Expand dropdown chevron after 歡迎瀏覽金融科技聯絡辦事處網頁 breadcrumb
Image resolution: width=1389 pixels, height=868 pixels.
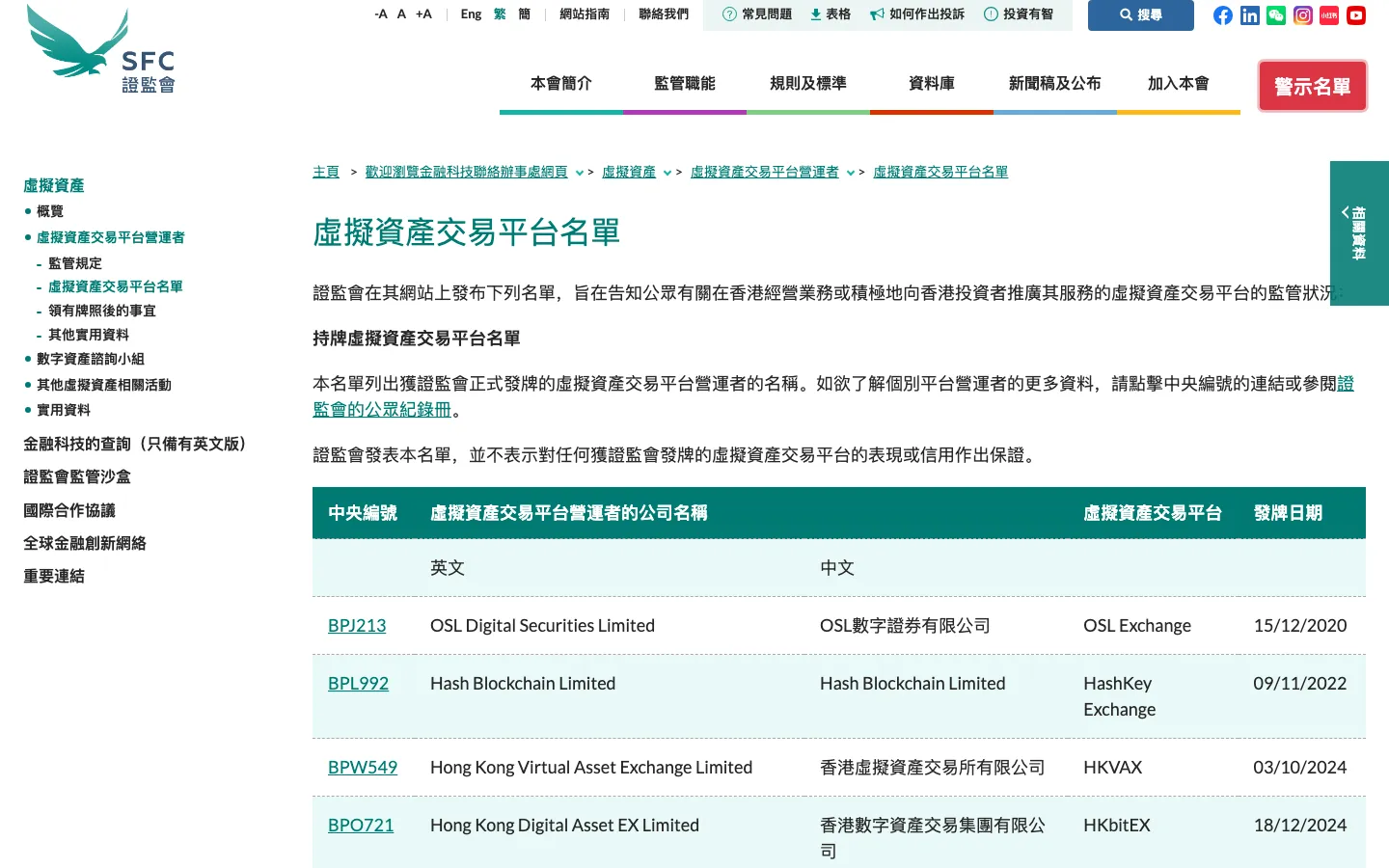[580, 173]
